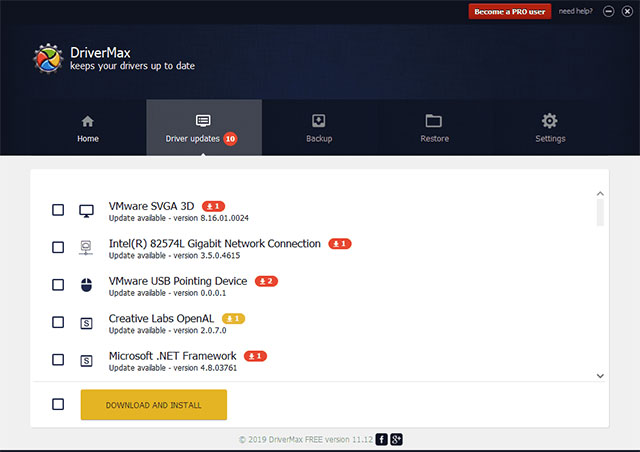
Task: Open the Google Plus icon in footer
Action: click(397, 439)
